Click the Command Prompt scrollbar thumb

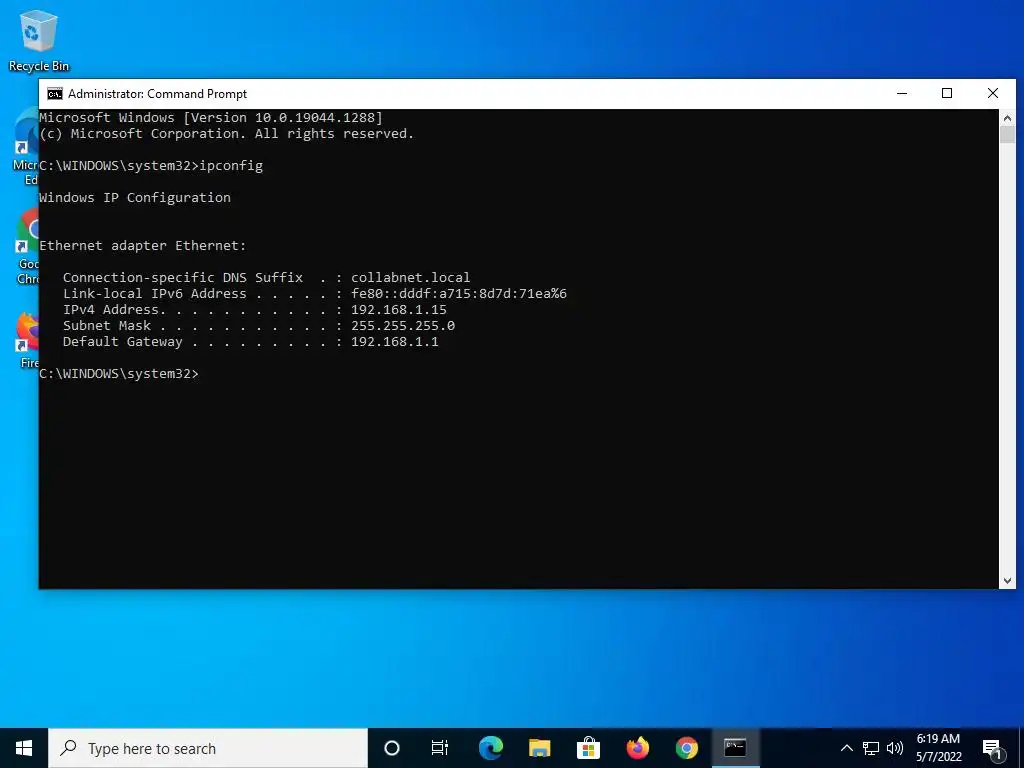pos(1007,135)
